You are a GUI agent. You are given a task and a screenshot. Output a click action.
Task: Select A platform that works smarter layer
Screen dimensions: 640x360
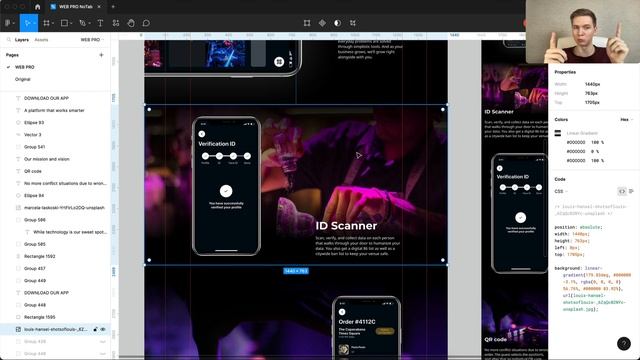click(55, 110)
